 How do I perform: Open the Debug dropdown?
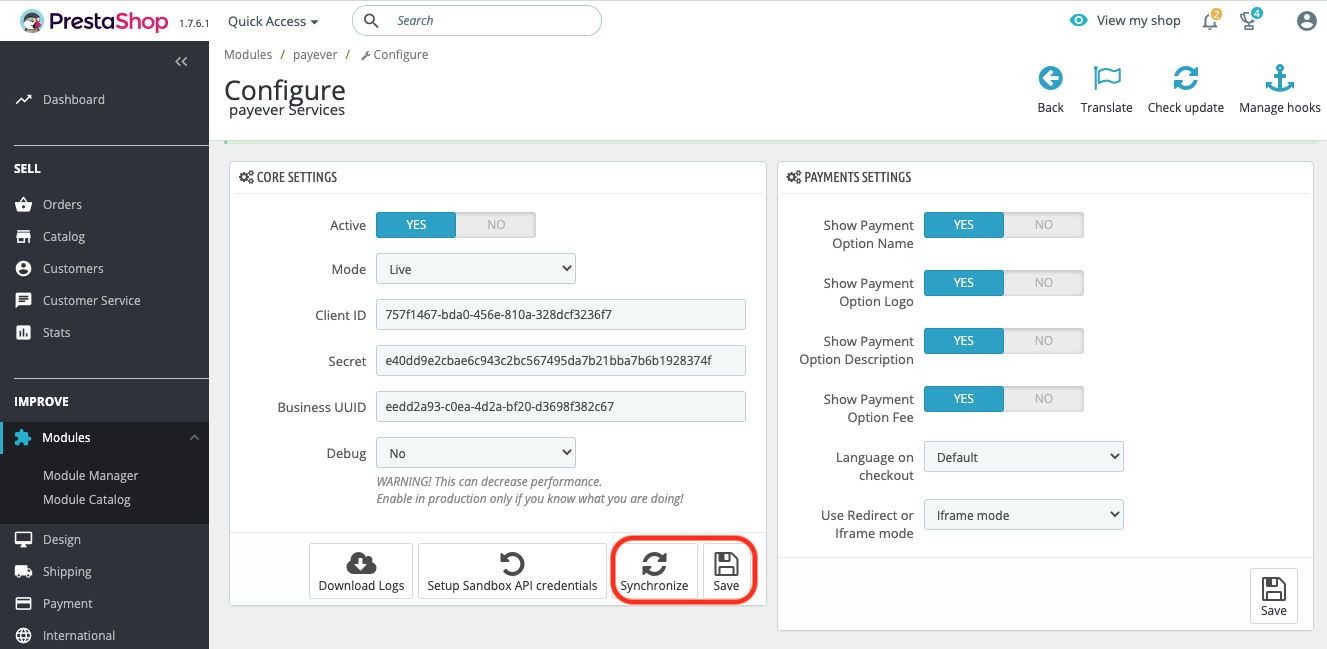pos(476,453)
